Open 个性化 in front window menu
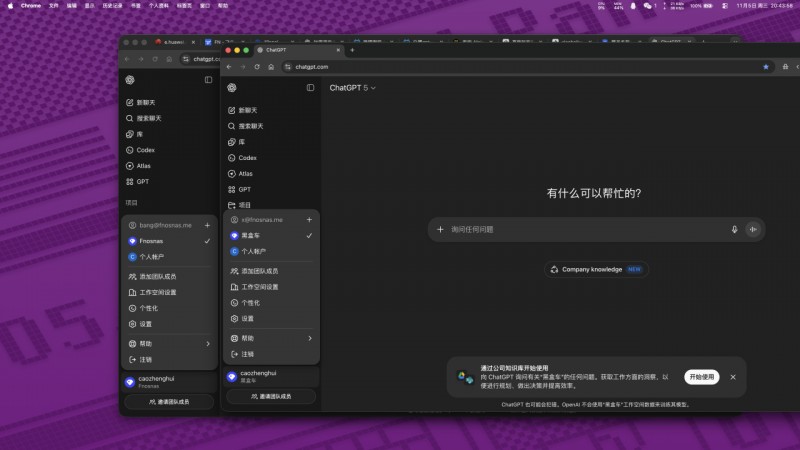The height and width of the screenshot is (450, 800). (x=271, y=303)
